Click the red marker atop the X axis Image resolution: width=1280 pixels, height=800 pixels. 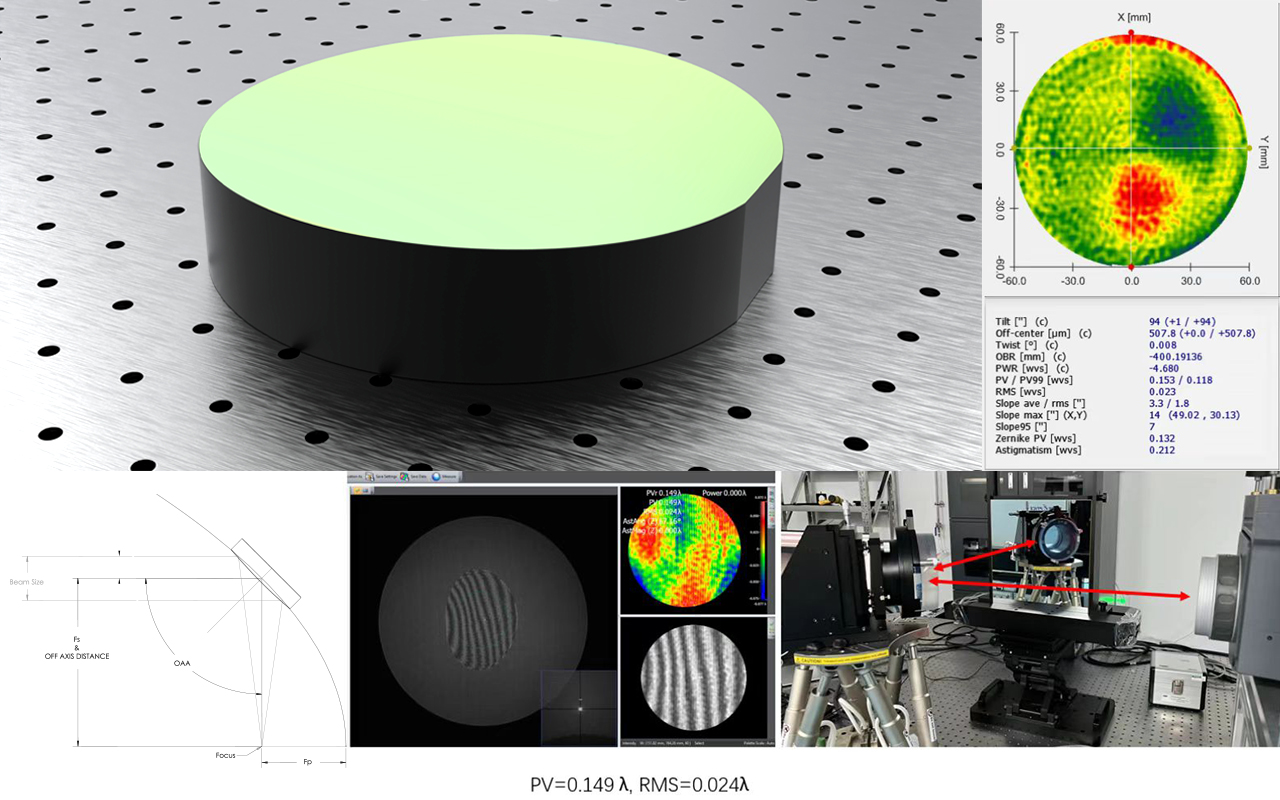click(1131, 33)
